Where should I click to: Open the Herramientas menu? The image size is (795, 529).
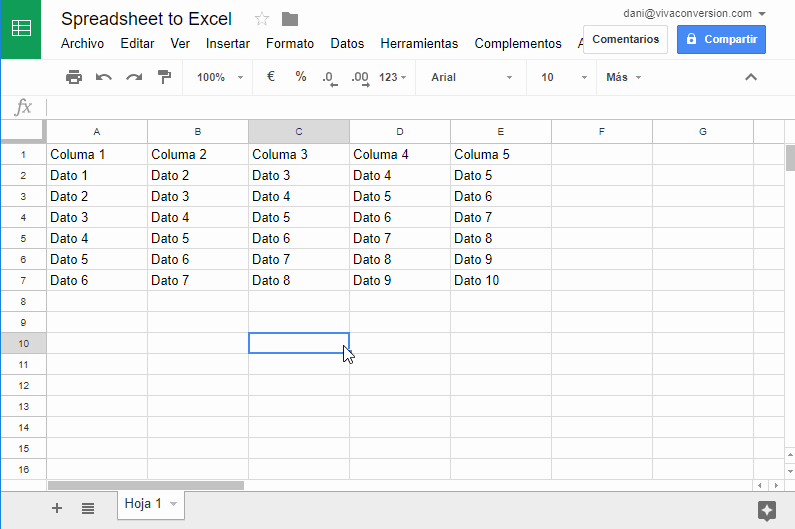(419, 43)
